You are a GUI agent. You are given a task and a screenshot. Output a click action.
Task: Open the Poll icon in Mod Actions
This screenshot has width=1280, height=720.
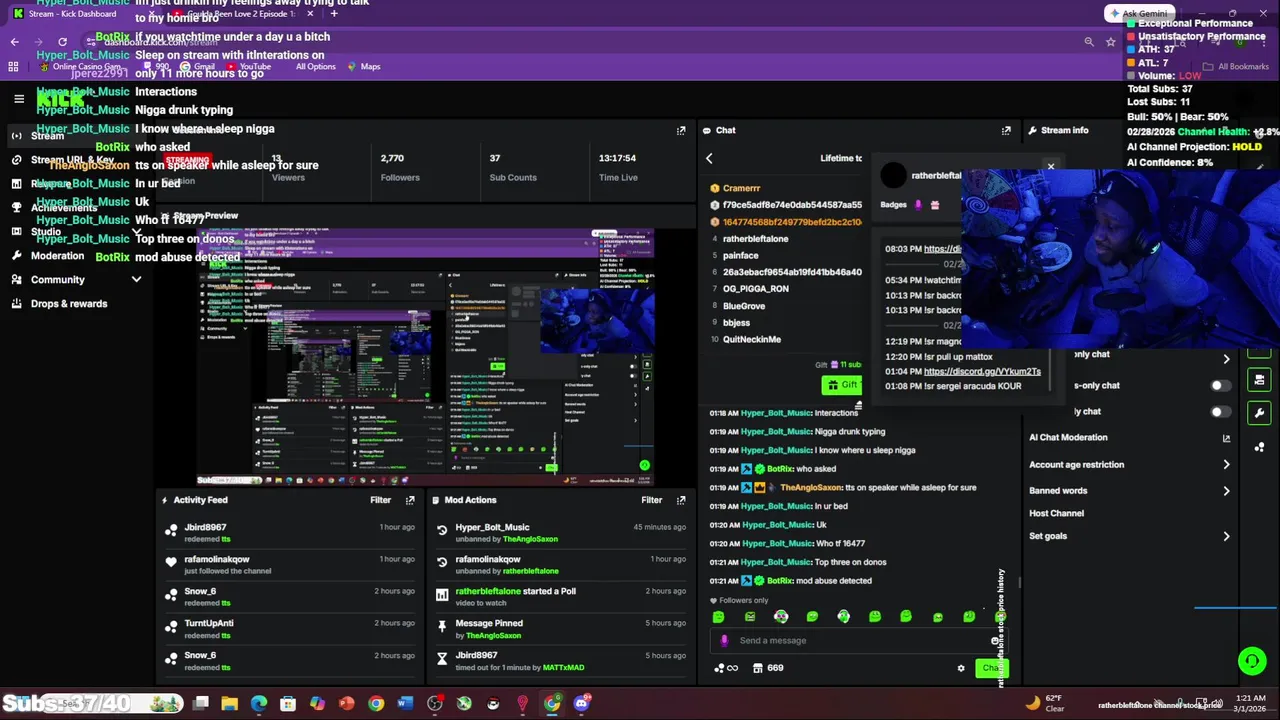point(442,594)
